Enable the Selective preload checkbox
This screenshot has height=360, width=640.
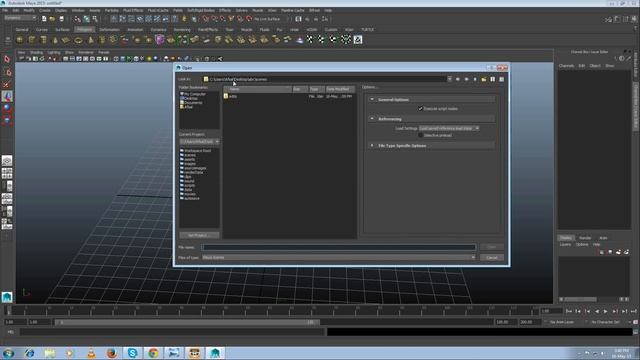point(420,135)
